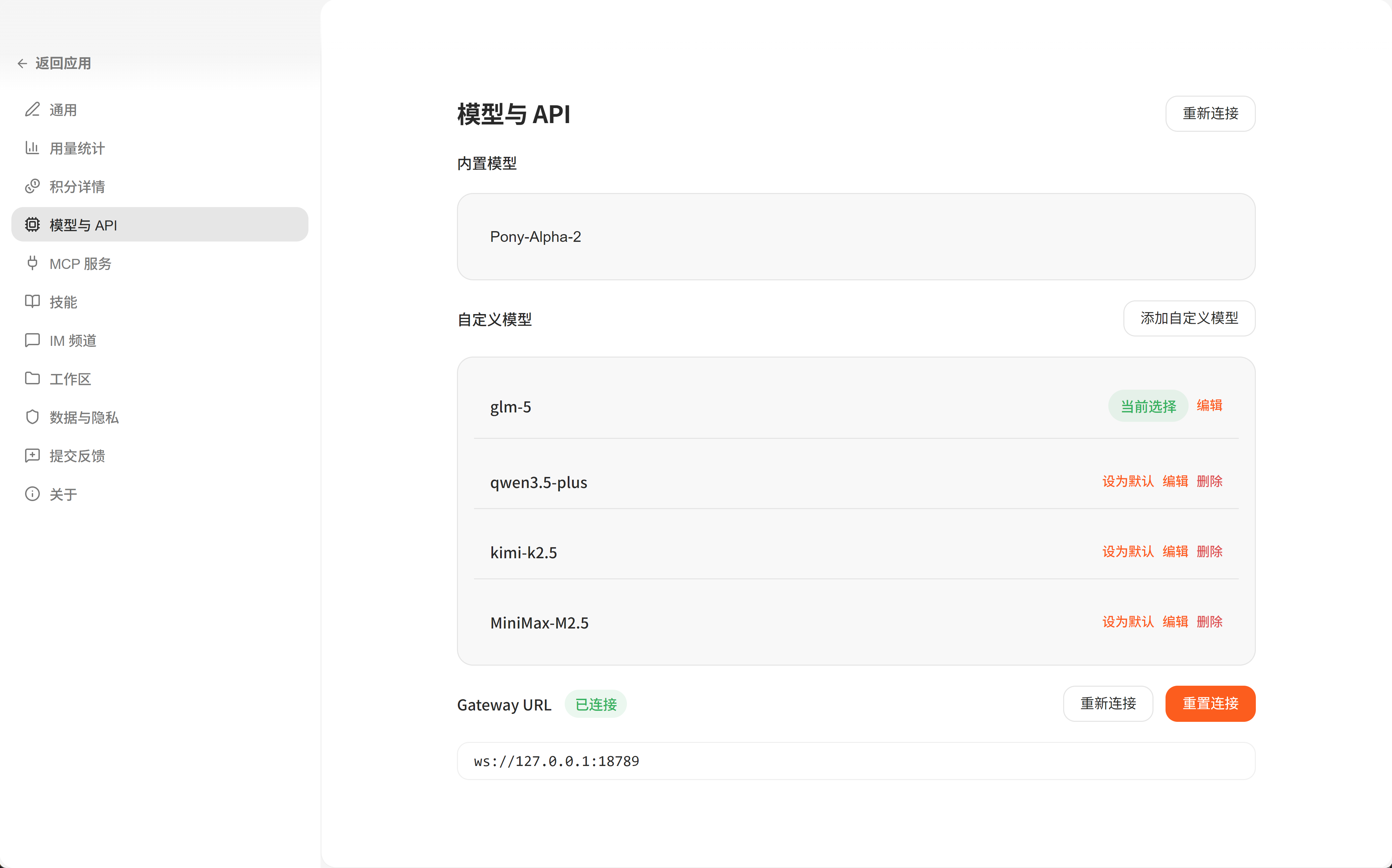Click 添加自定义模型 button
Image resolution: width=1392 pixels, height=868 pixels.
(1188, 319)
